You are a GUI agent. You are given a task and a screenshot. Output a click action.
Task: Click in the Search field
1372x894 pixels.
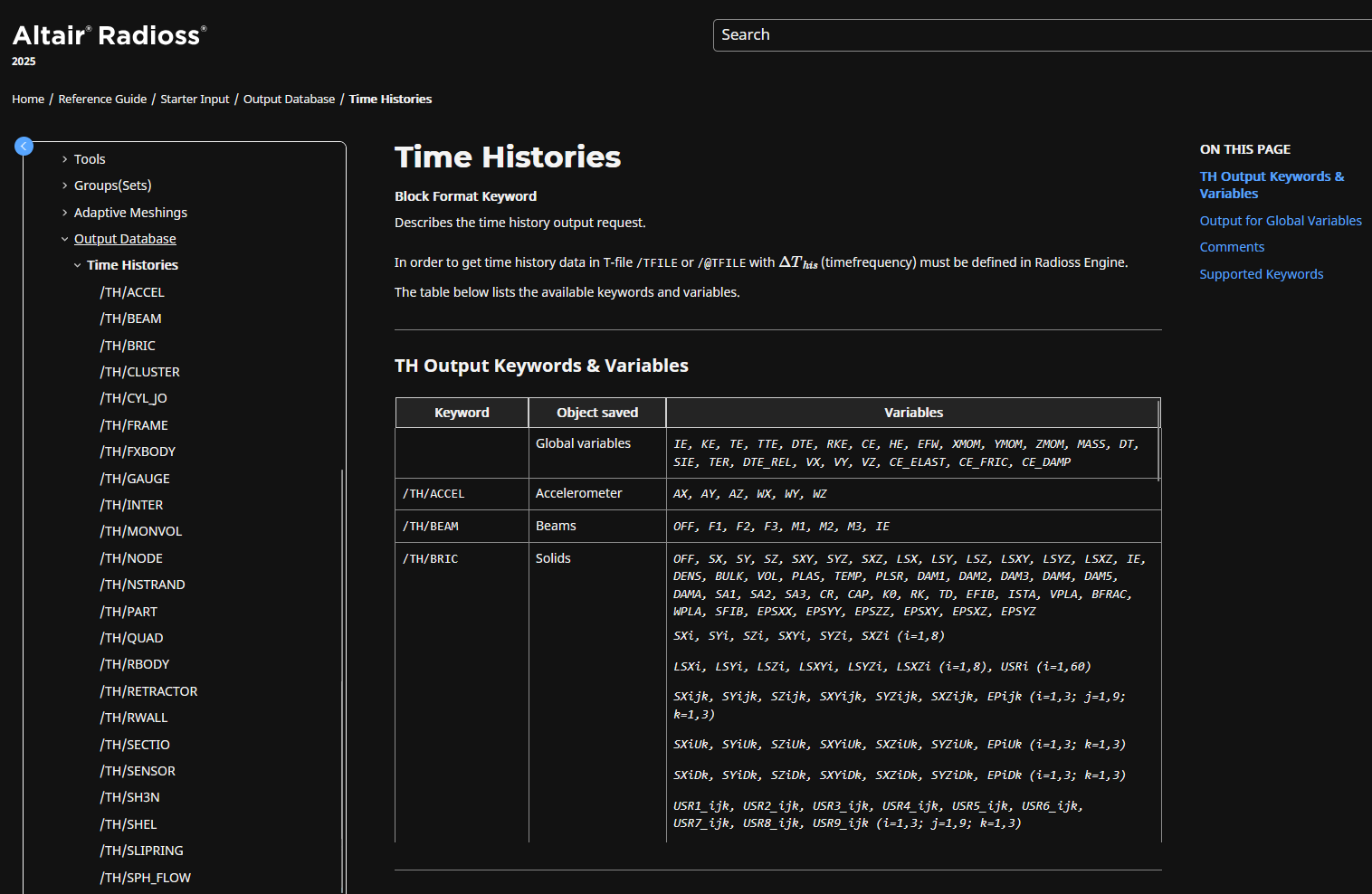click(x=1043, y=35)
